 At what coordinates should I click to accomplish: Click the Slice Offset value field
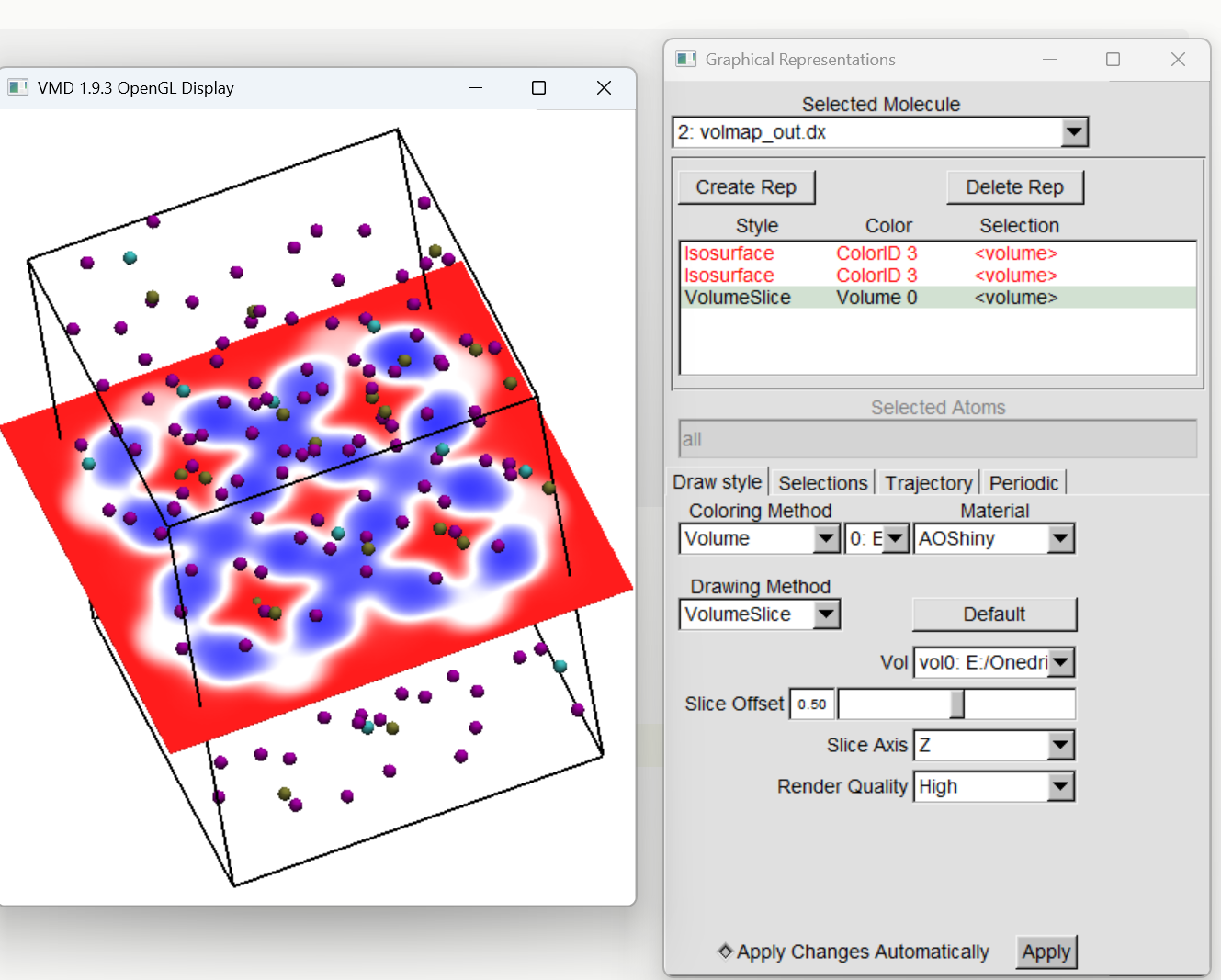(812, 704)
